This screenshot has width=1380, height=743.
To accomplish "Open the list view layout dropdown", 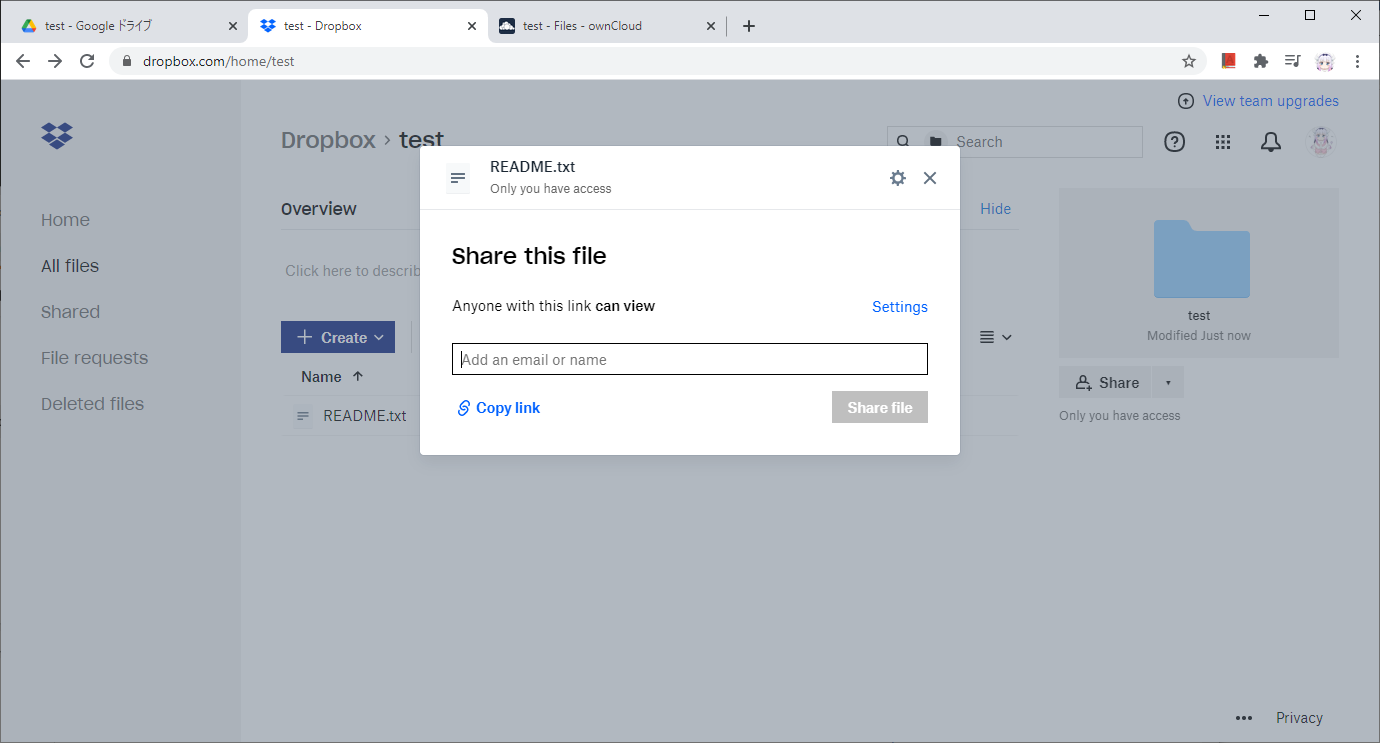I will click(x=996, y=337).
